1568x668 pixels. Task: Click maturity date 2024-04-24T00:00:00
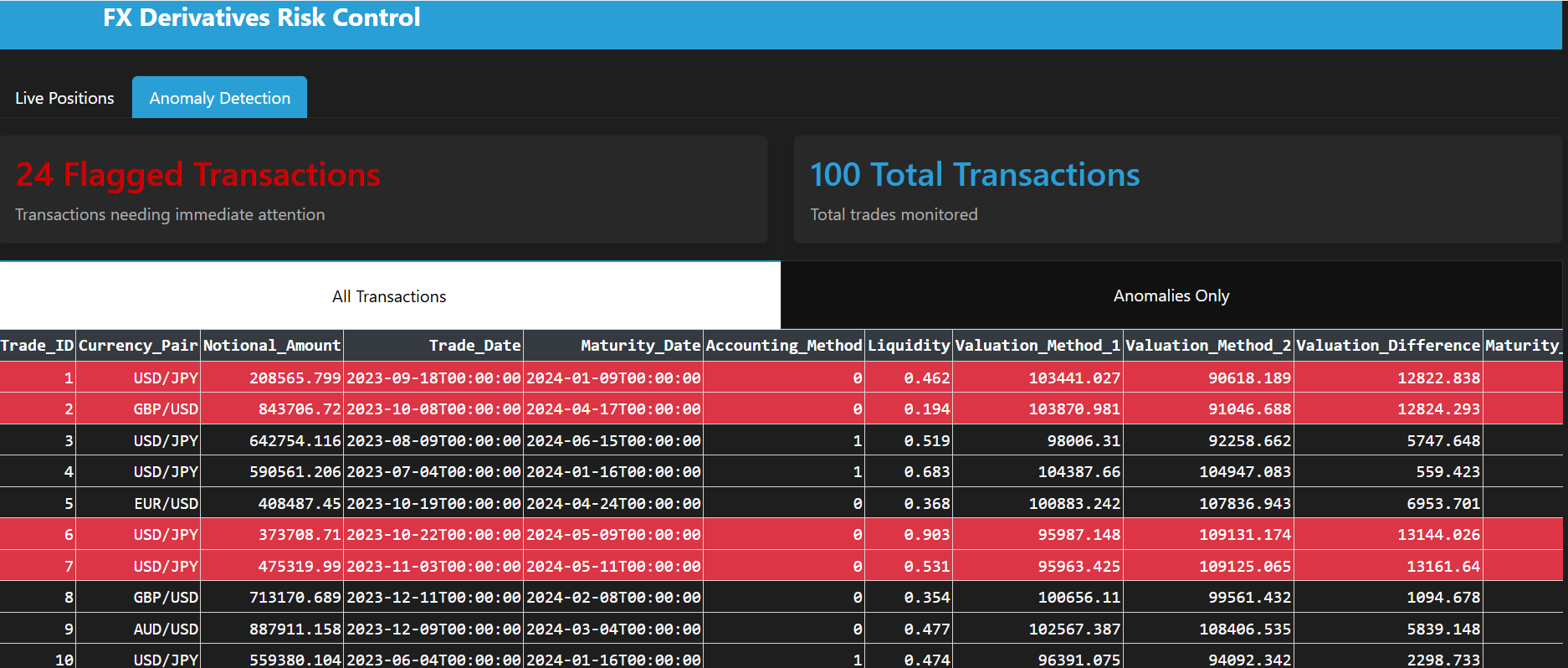[x=613, y=503]
